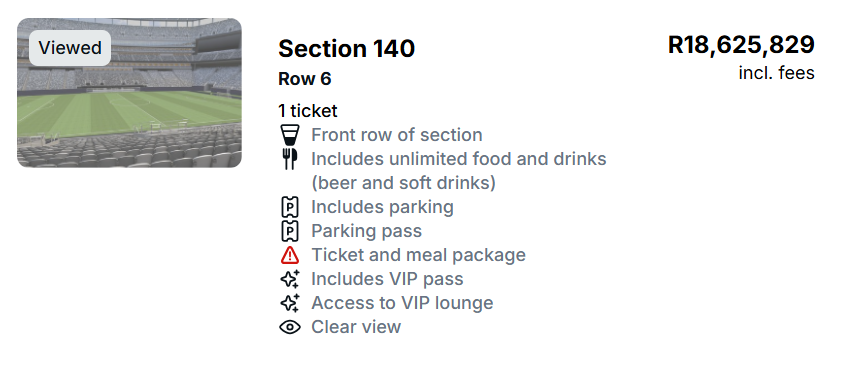Click the front row seat icon

coord(290,135)
